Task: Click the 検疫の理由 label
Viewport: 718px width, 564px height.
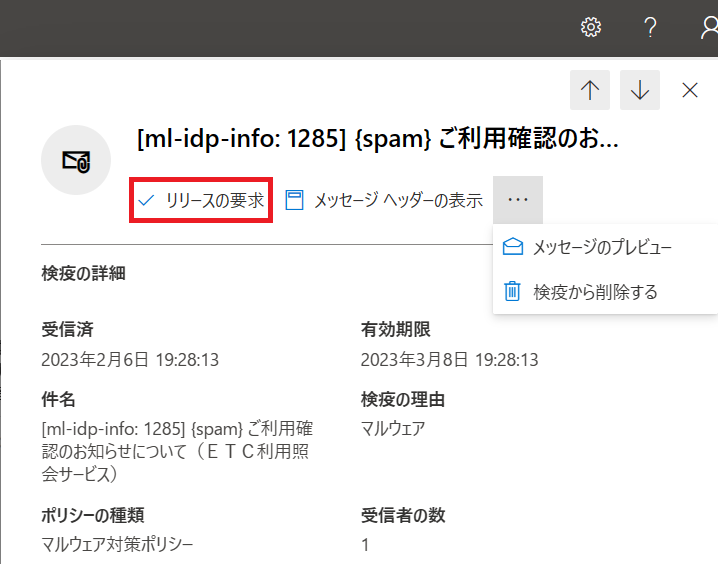Action: point(403,399)
